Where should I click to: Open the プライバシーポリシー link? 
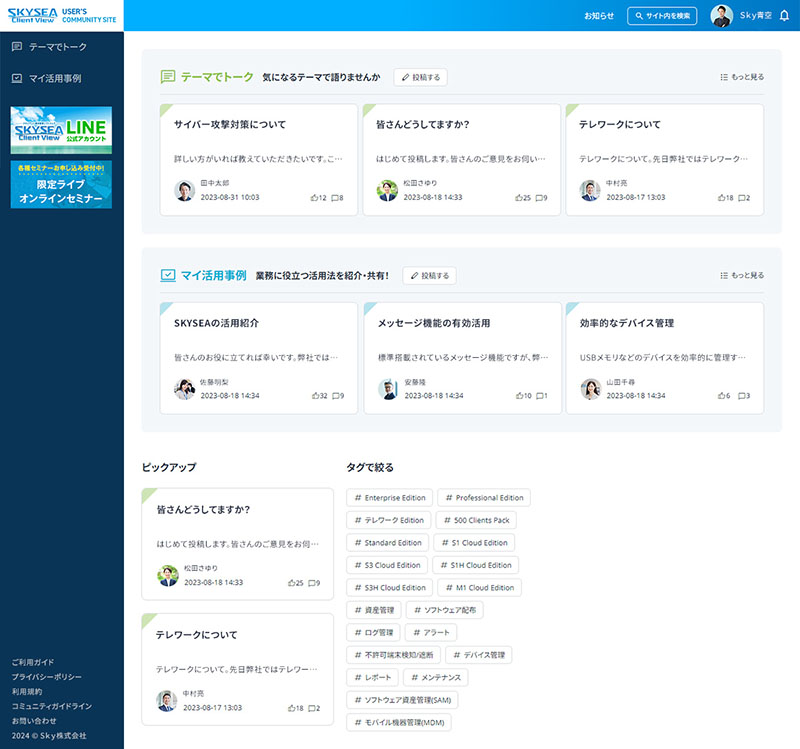click(46, 677)
